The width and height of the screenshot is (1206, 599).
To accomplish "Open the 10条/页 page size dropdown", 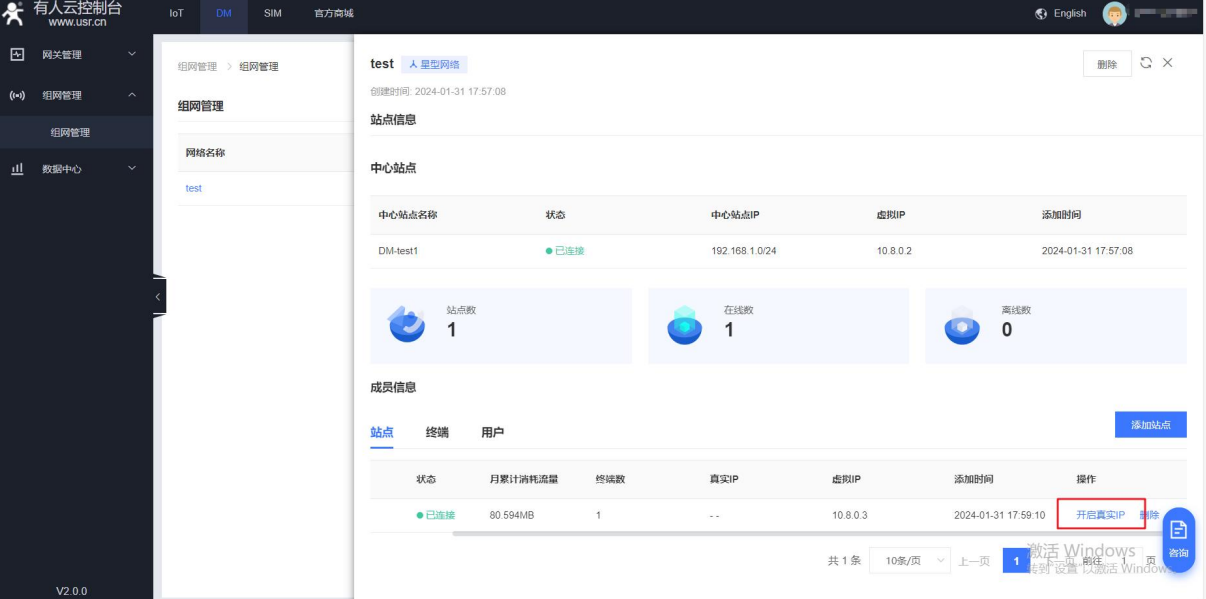I will (910, 561).
